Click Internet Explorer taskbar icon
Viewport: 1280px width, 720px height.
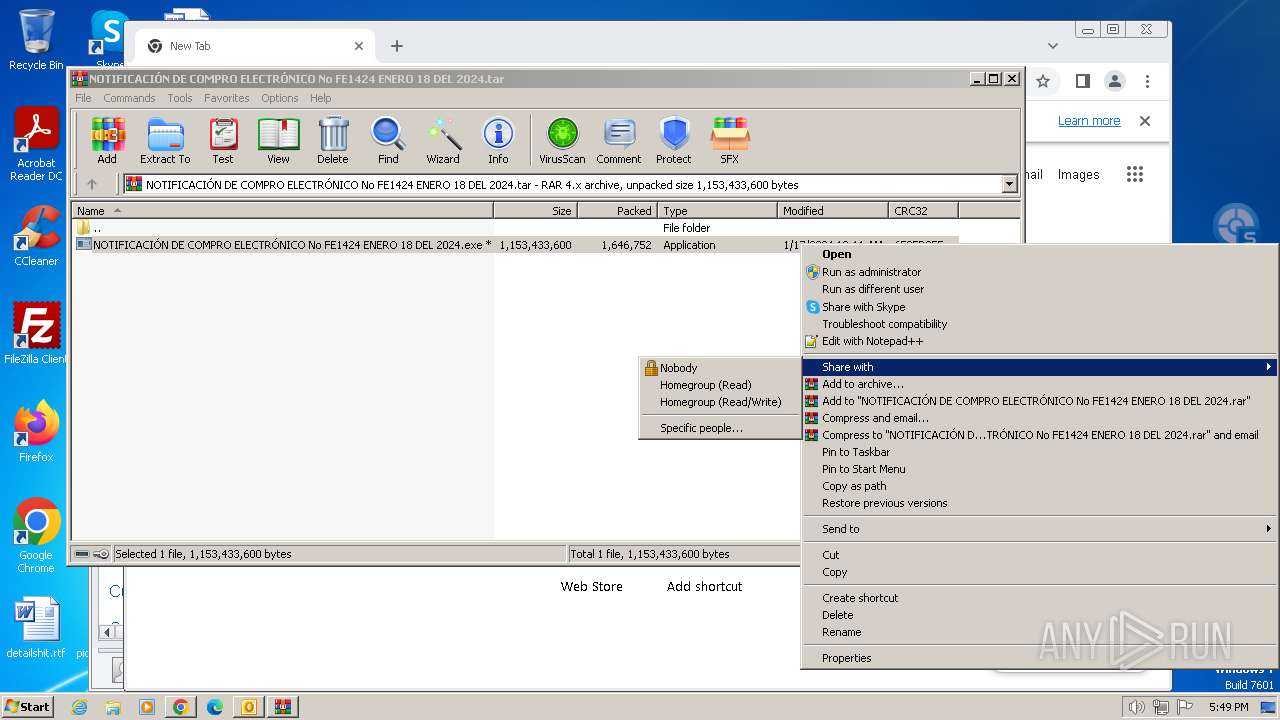pyautogui.click(x=80, y=707)
